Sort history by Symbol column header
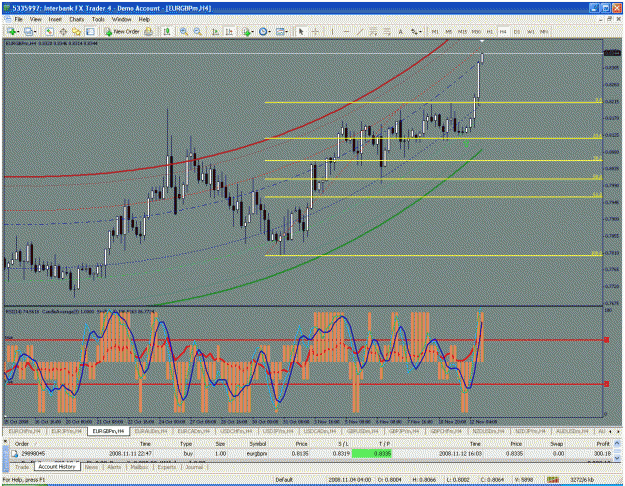Image resolution: width=625 pixels, height=486 pixels. tap(257, 444)
